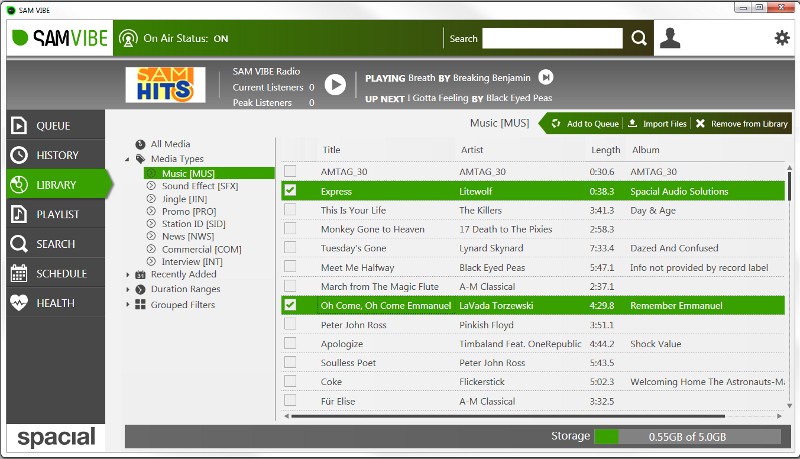Collapse the Media Types tree node
800x459 pixels.
(127, 160)
